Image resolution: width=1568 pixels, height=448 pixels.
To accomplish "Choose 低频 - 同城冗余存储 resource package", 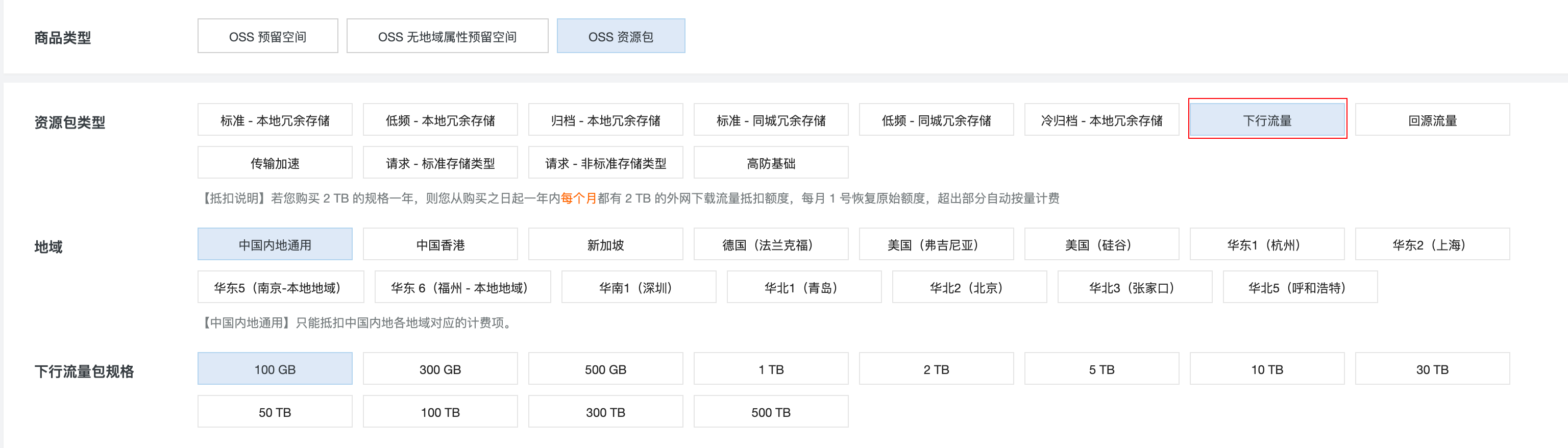I will [x=937, y=120].
